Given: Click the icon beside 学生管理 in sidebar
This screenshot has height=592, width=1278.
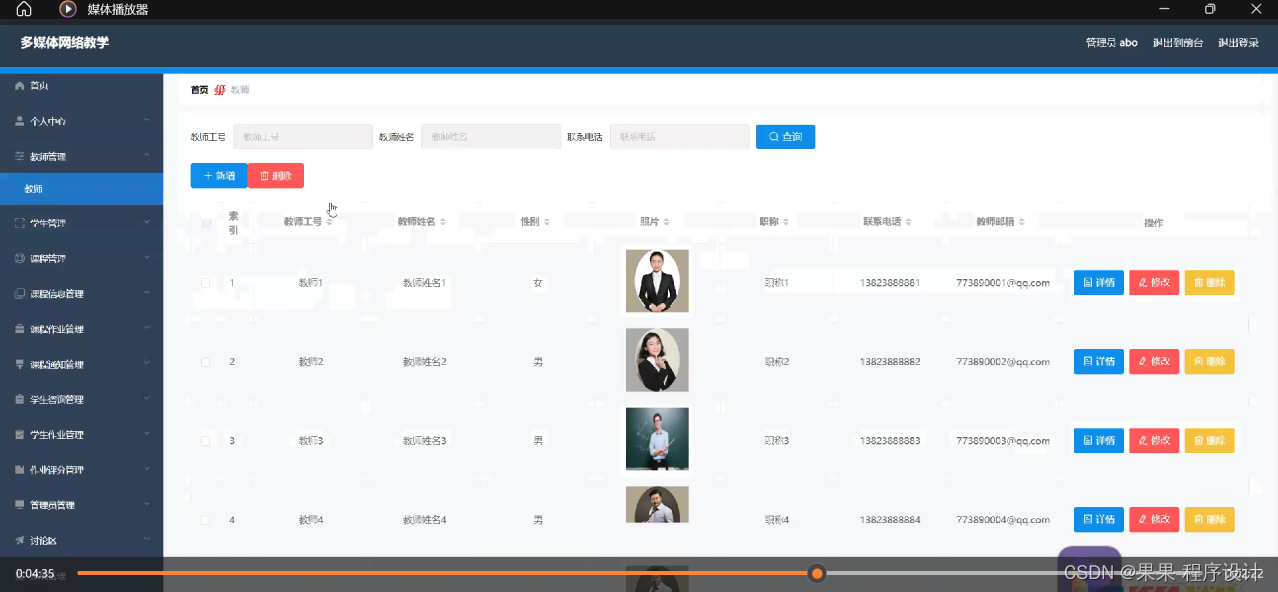Looking at the screenshot, I should [20, 223].
